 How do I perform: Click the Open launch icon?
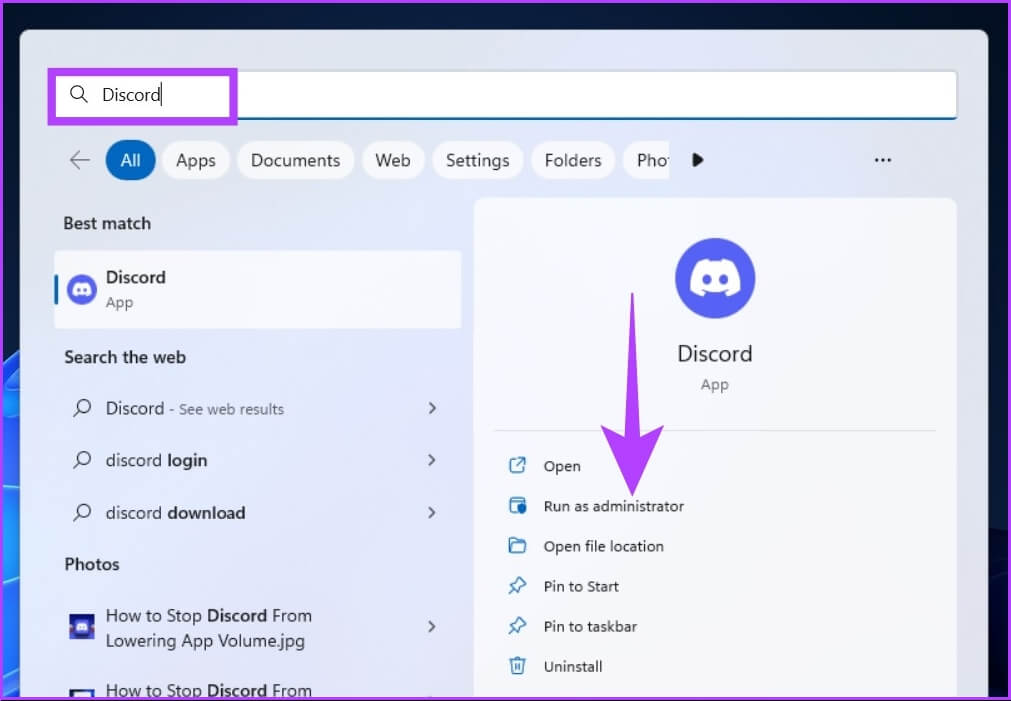(x=517, y=466)
